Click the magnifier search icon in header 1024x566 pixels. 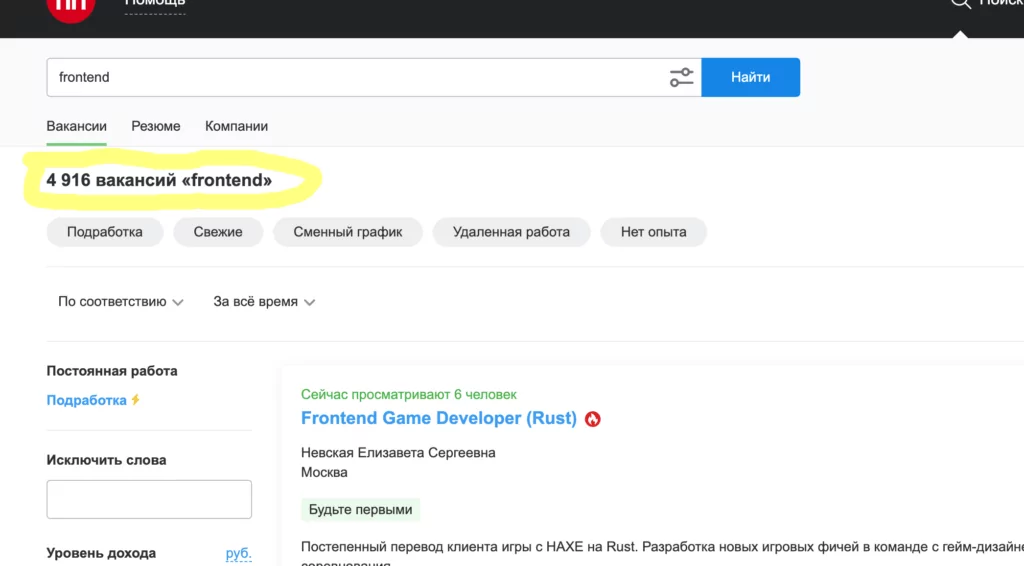[x=960, y=4]
